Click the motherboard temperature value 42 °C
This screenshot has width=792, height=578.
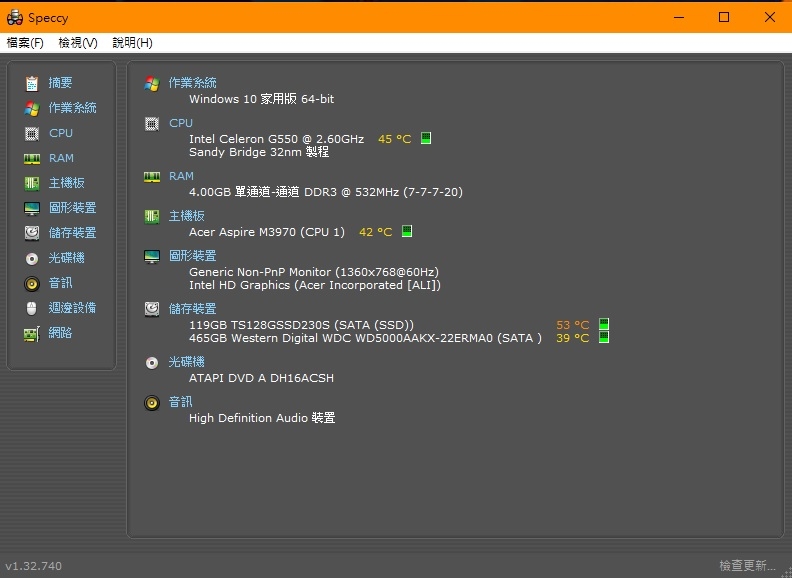pyautogui.click(x=375, y=232)
